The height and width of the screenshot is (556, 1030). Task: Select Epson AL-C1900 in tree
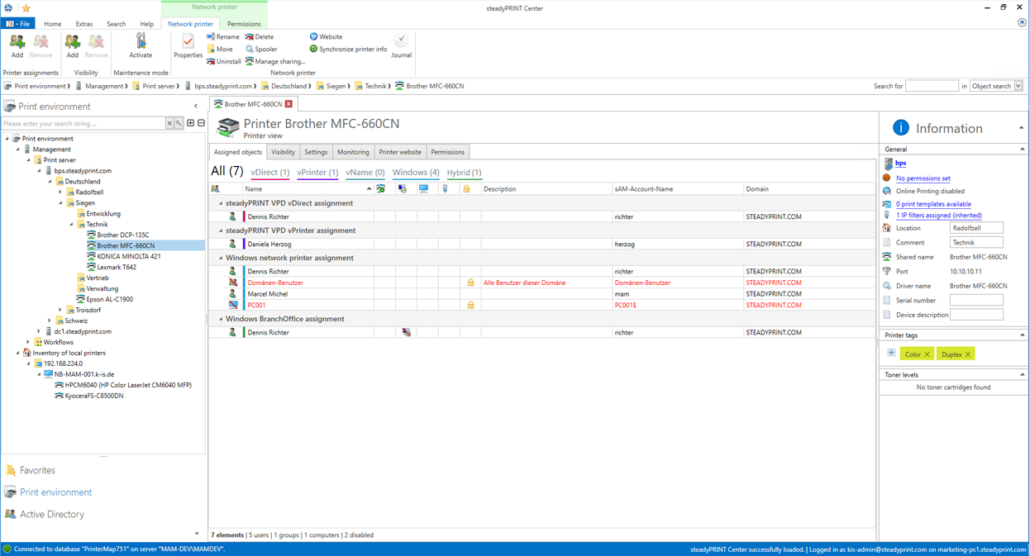click(x=110, y=299)
